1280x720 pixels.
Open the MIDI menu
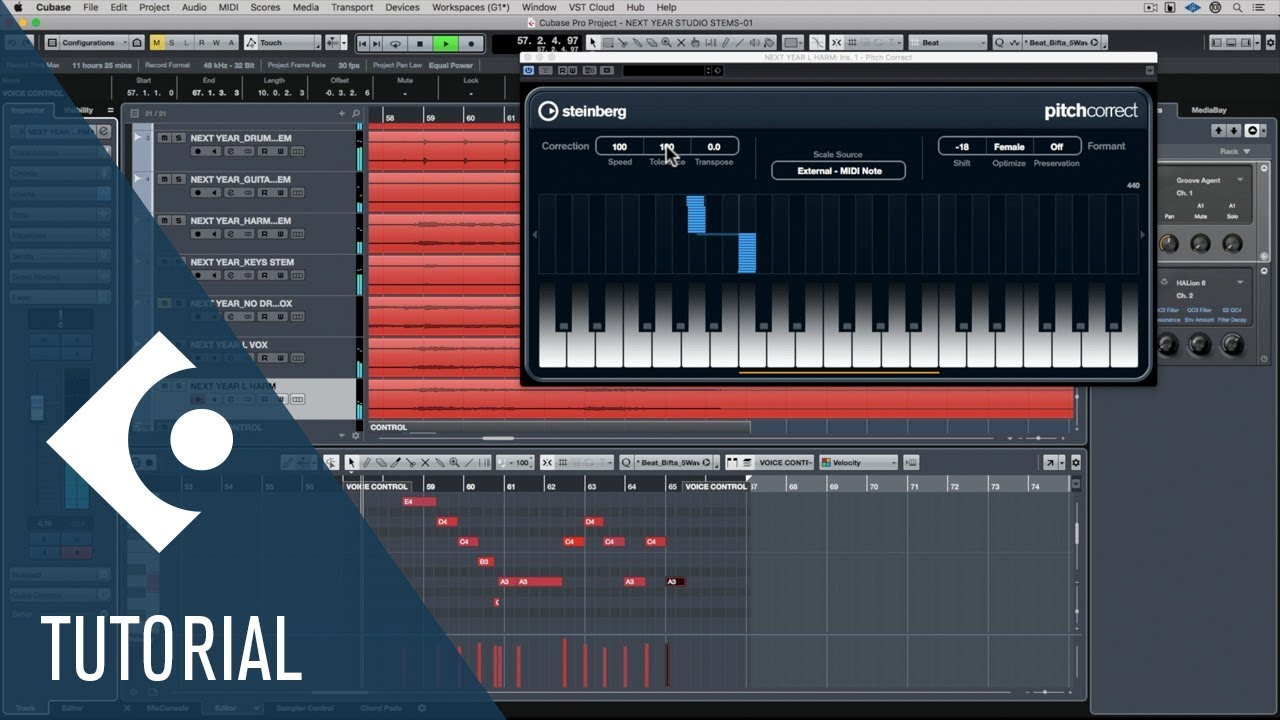[229, 7]
